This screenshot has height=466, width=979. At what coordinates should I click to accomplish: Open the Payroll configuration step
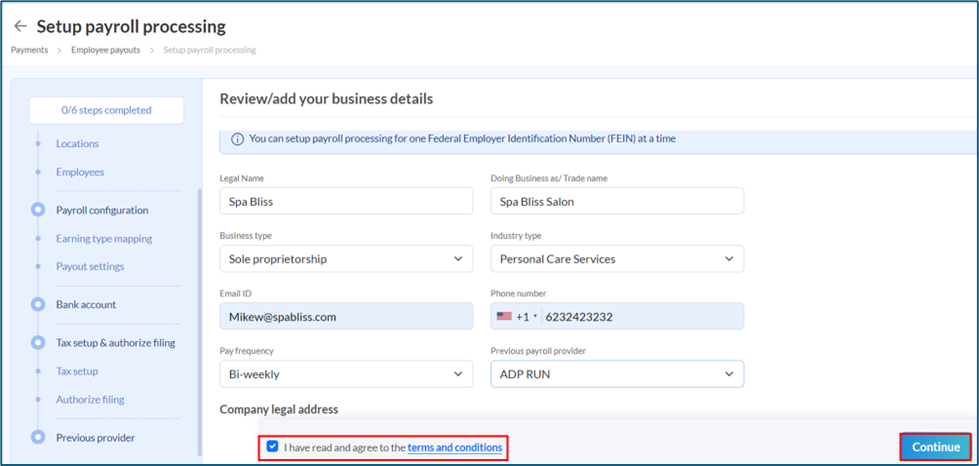[102, 211]
